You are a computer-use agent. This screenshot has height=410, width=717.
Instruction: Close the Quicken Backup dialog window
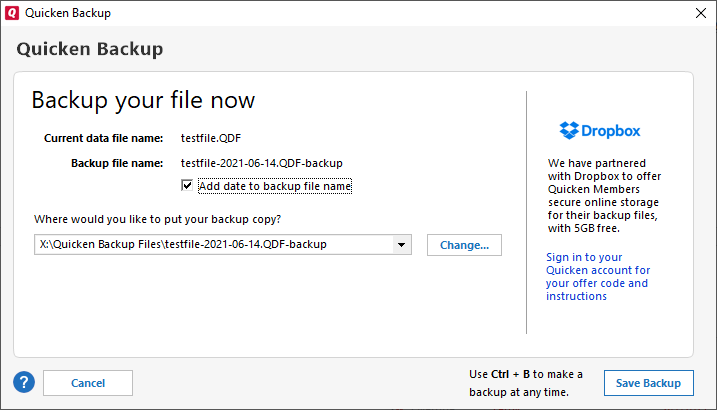[699, 13]
